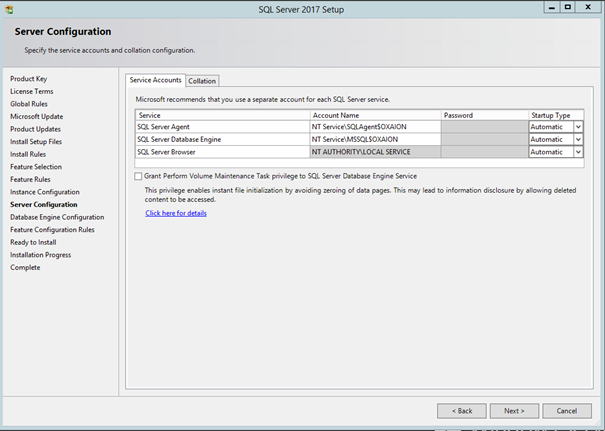The height and width of the screenshot is (431, 605).
Task: Select the SQL Server Browser service cell
Action: coord(223,152)
